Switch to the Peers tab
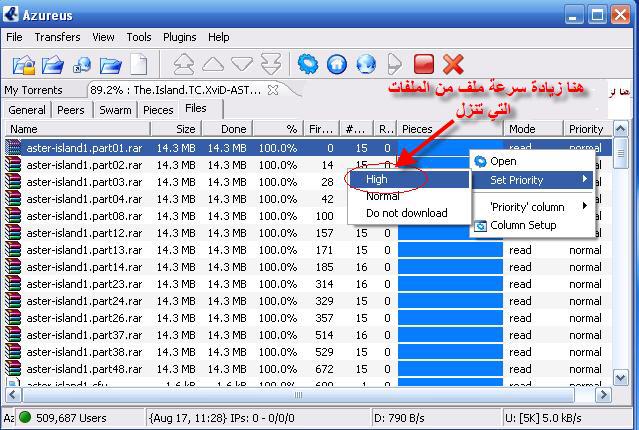The width and height of the screenshot is (639, 430). [x=71, y=110]
